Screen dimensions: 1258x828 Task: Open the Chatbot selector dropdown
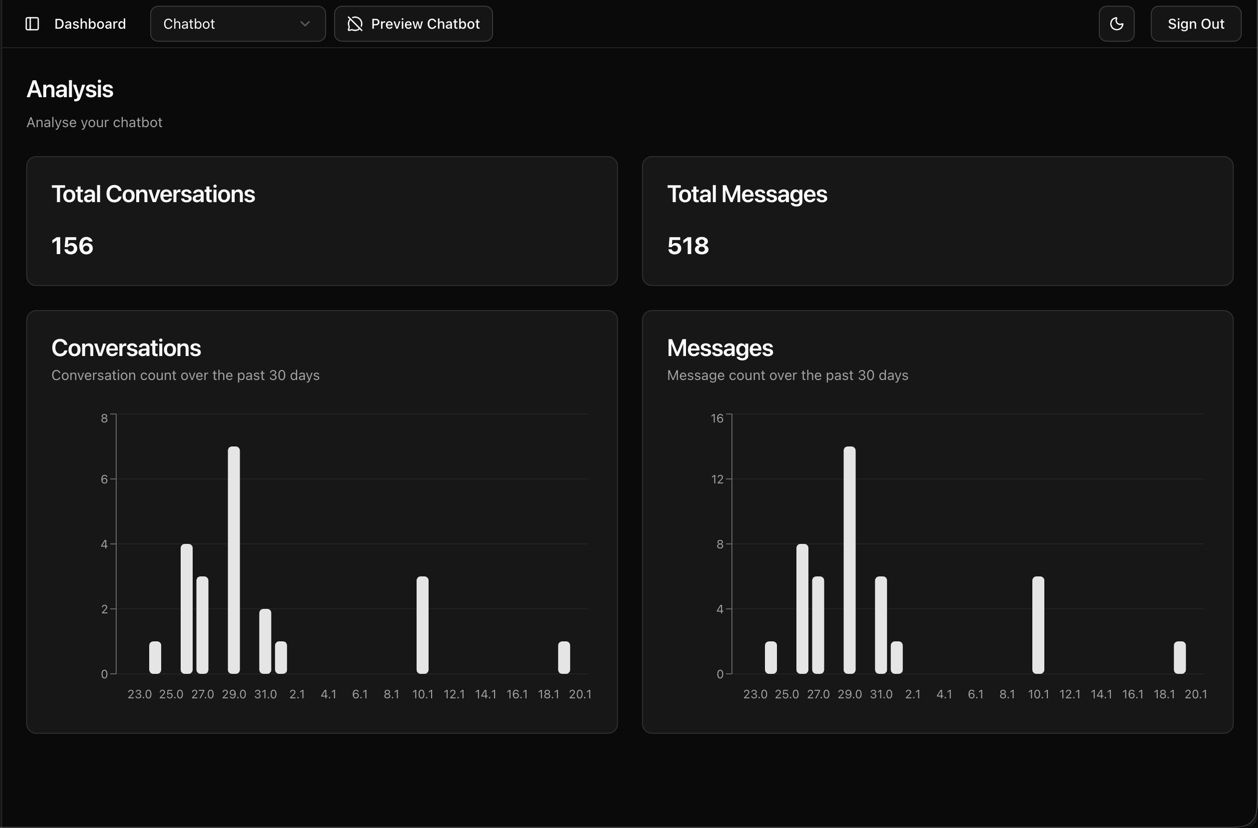(238, 24)
